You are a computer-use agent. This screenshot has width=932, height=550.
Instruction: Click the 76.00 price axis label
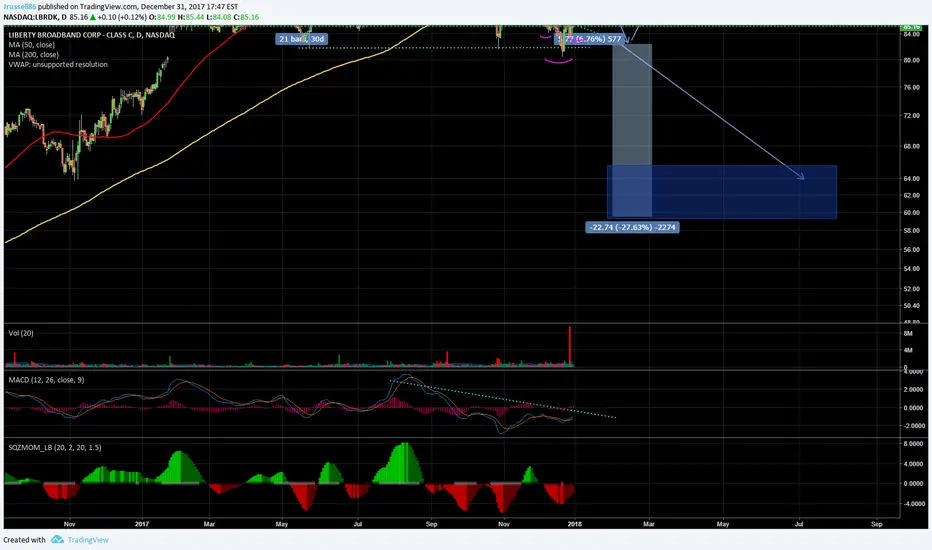[911, 87]
